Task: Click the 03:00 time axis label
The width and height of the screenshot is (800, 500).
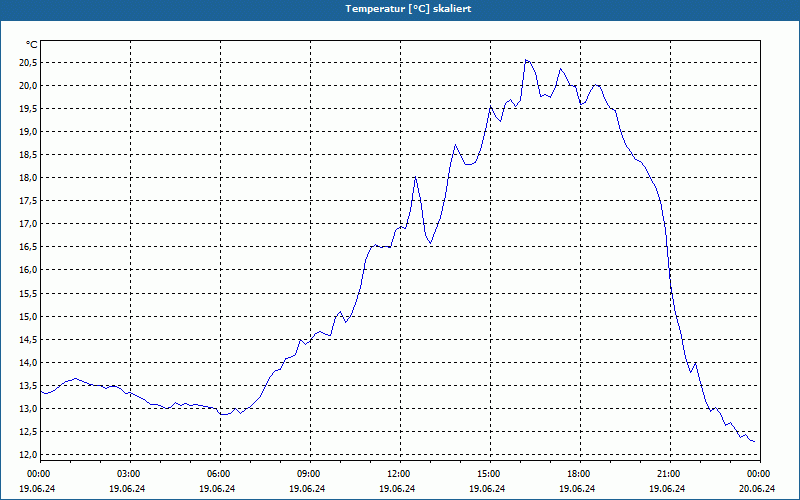Action: coord(131,474)
